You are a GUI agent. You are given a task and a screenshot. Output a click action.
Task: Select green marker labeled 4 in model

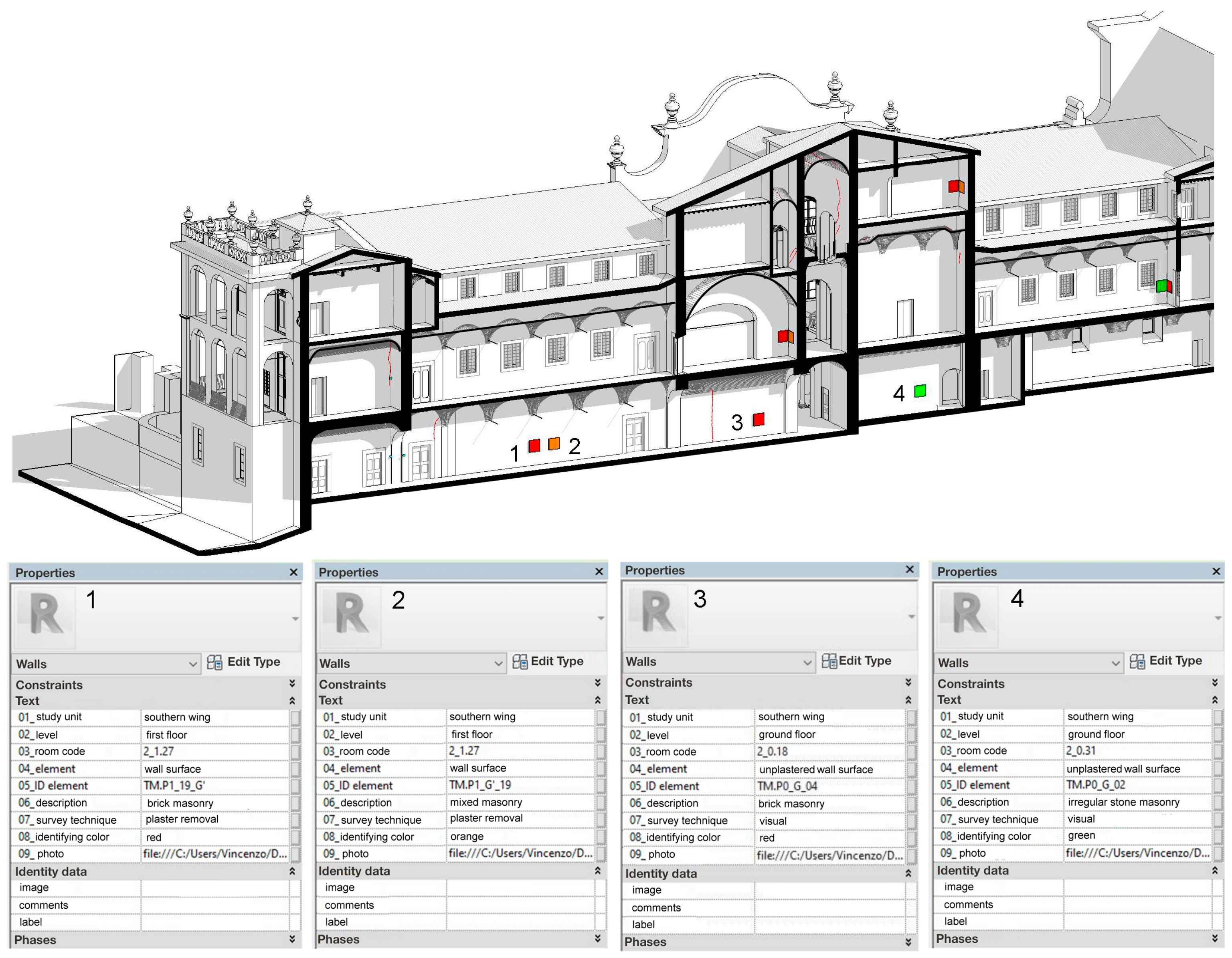(920, 390)
